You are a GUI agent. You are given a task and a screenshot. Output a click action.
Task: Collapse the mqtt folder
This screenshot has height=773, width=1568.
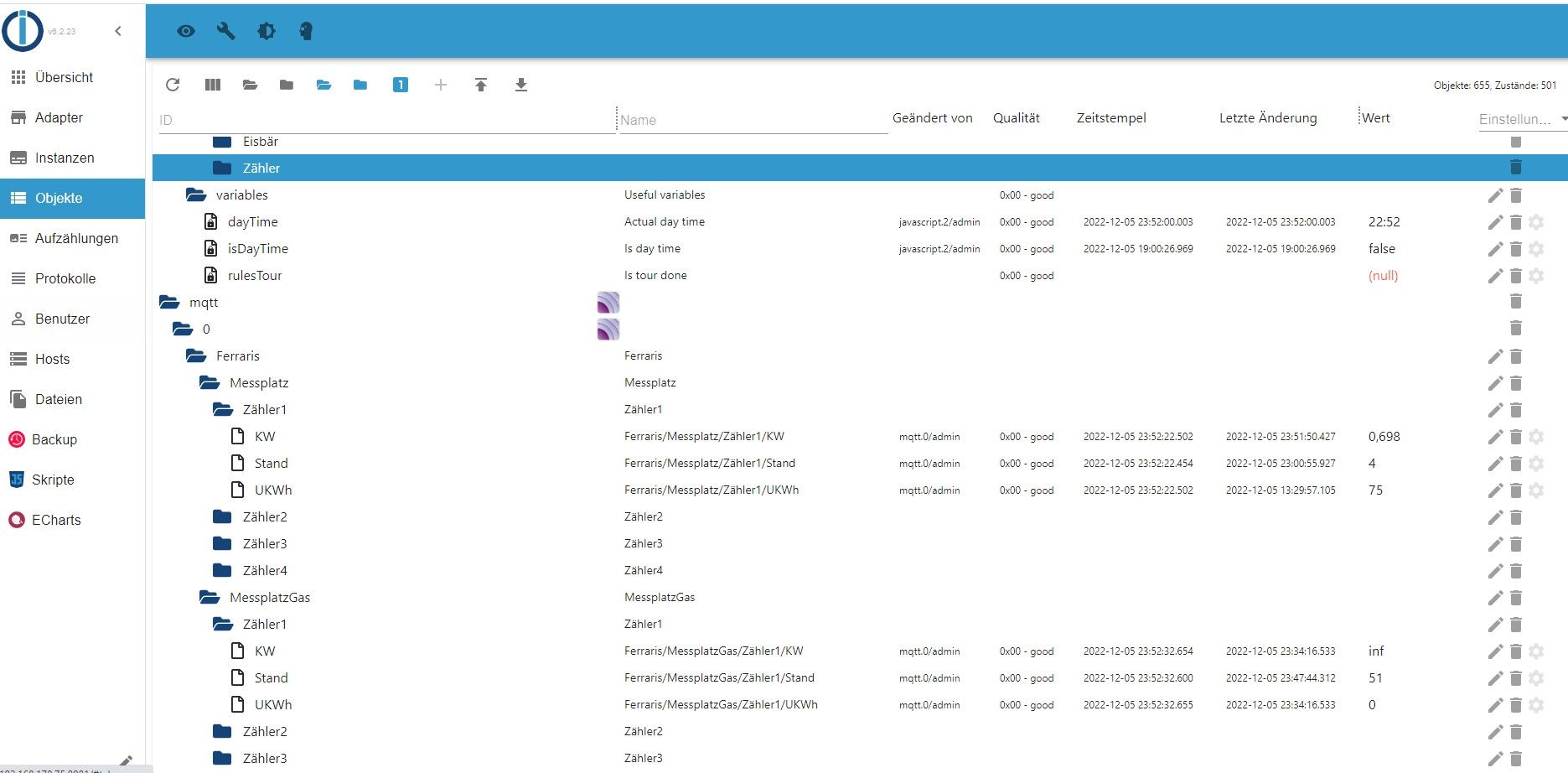tap(169, 303)
